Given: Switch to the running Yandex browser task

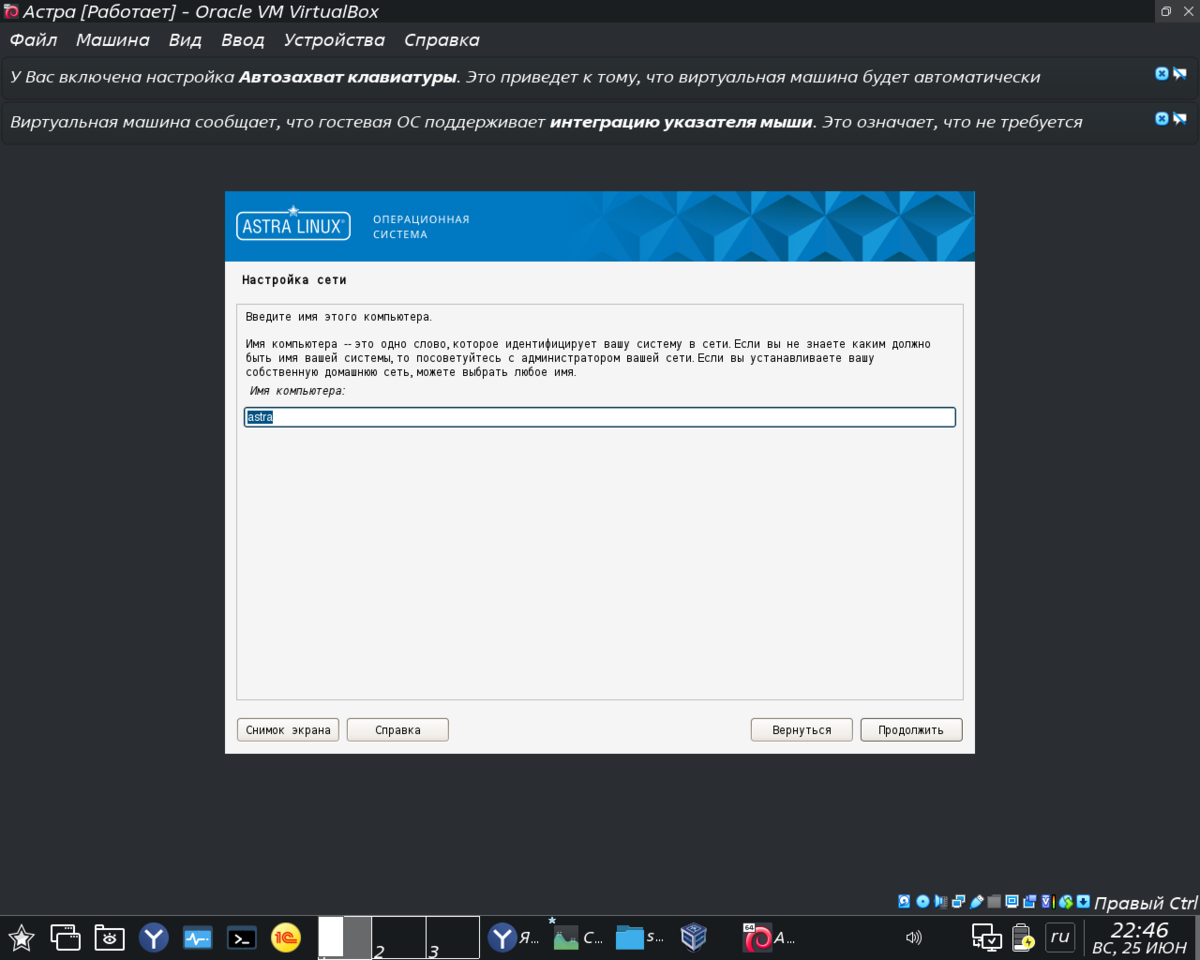Looking at the screenshot, I should point(514,937).
